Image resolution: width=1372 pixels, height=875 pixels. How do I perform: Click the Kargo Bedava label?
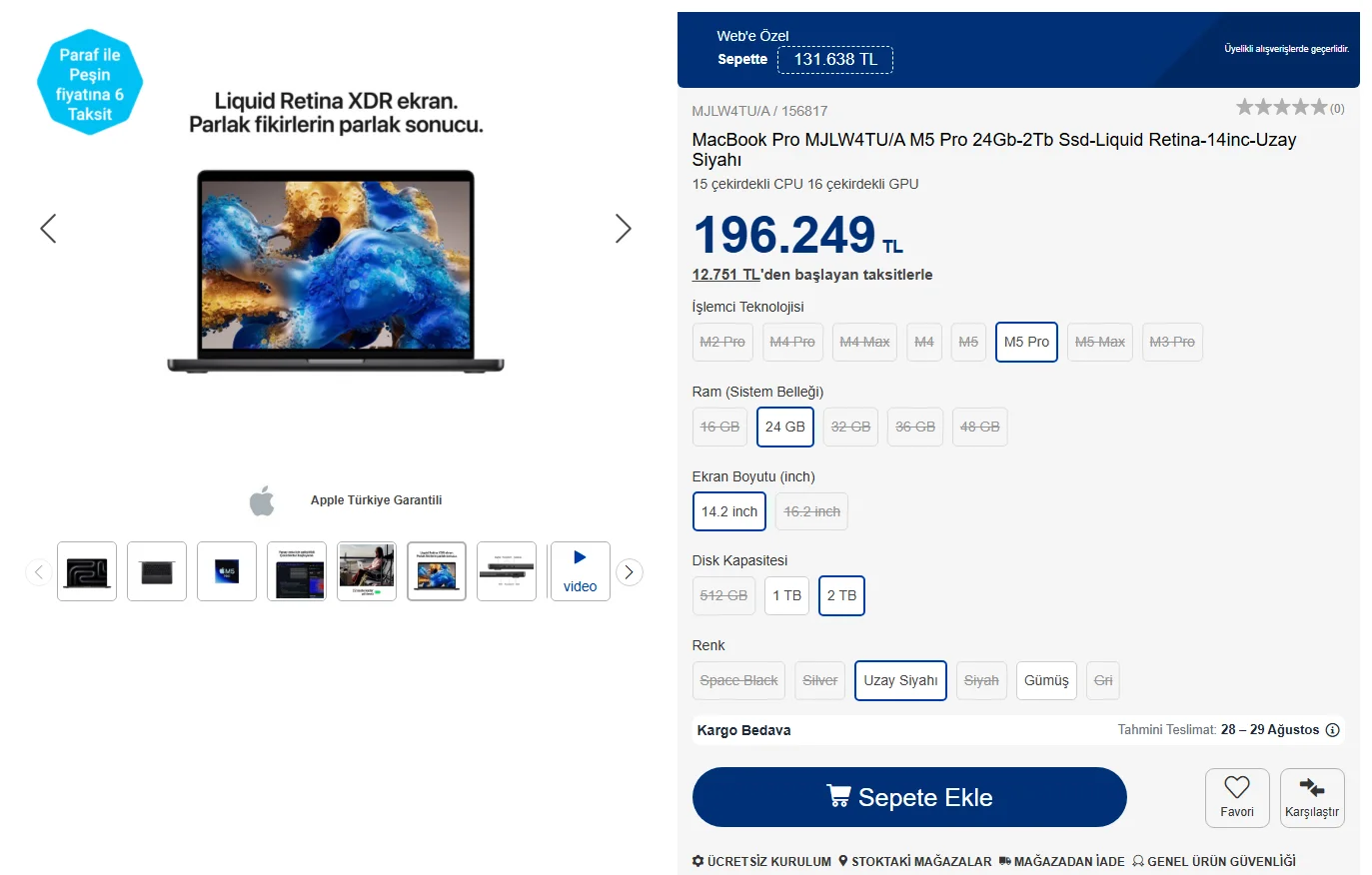click(744, 730)
